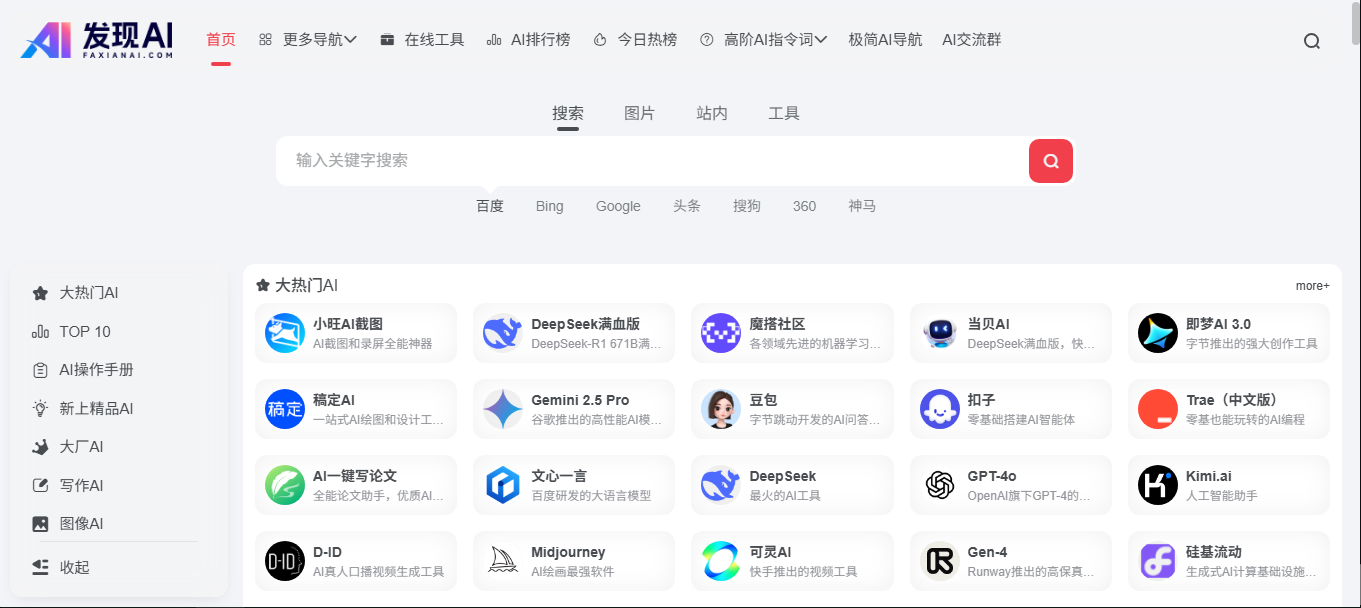Viewport: 1361px width, 608px height.
Task: Select 神马 search engine
Action: coord(862,206)
